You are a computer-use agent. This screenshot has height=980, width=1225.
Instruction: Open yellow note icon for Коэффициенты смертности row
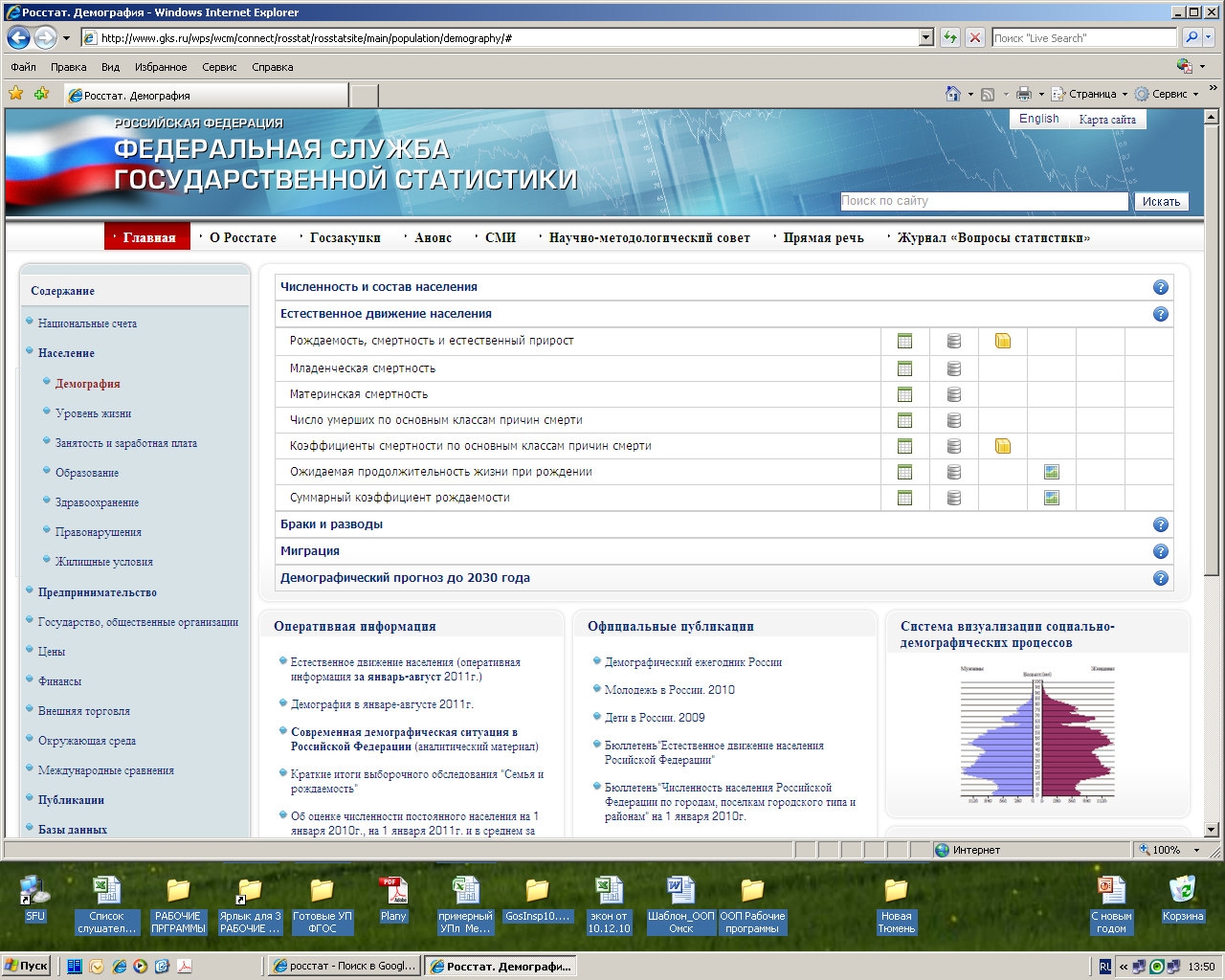click(x=1003, y=446)
